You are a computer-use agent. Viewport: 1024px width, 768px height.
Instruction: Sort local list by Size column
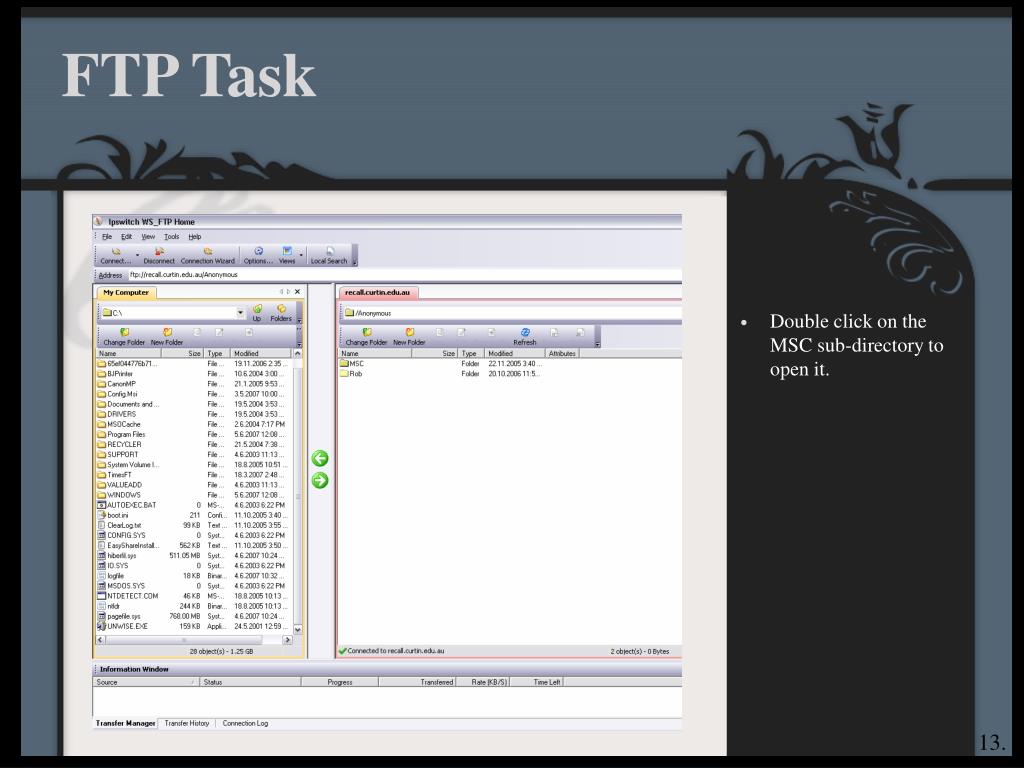click(183, 353)
